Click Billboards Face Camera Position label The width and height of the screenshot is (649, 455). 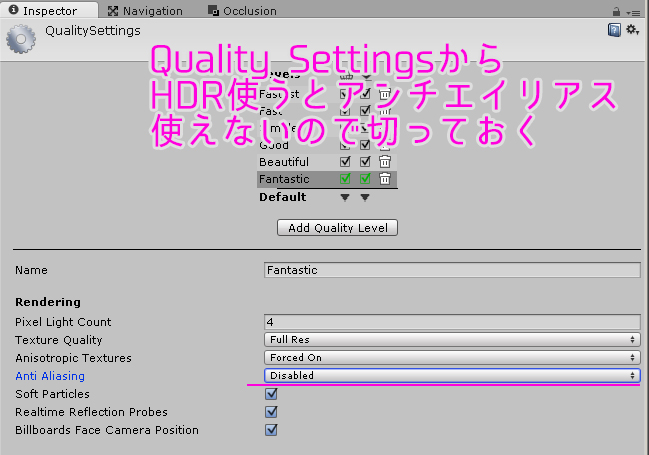coord(107,430)
